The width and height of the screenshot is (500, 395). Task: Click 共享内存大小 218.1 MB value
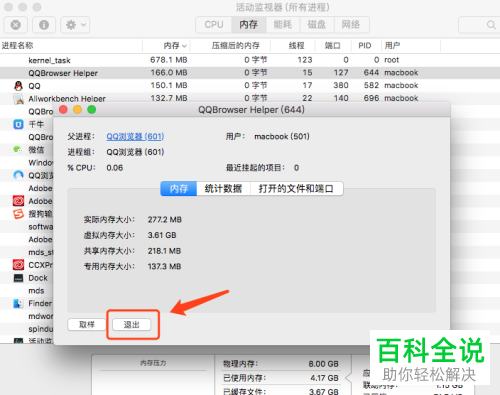point(164,251)
